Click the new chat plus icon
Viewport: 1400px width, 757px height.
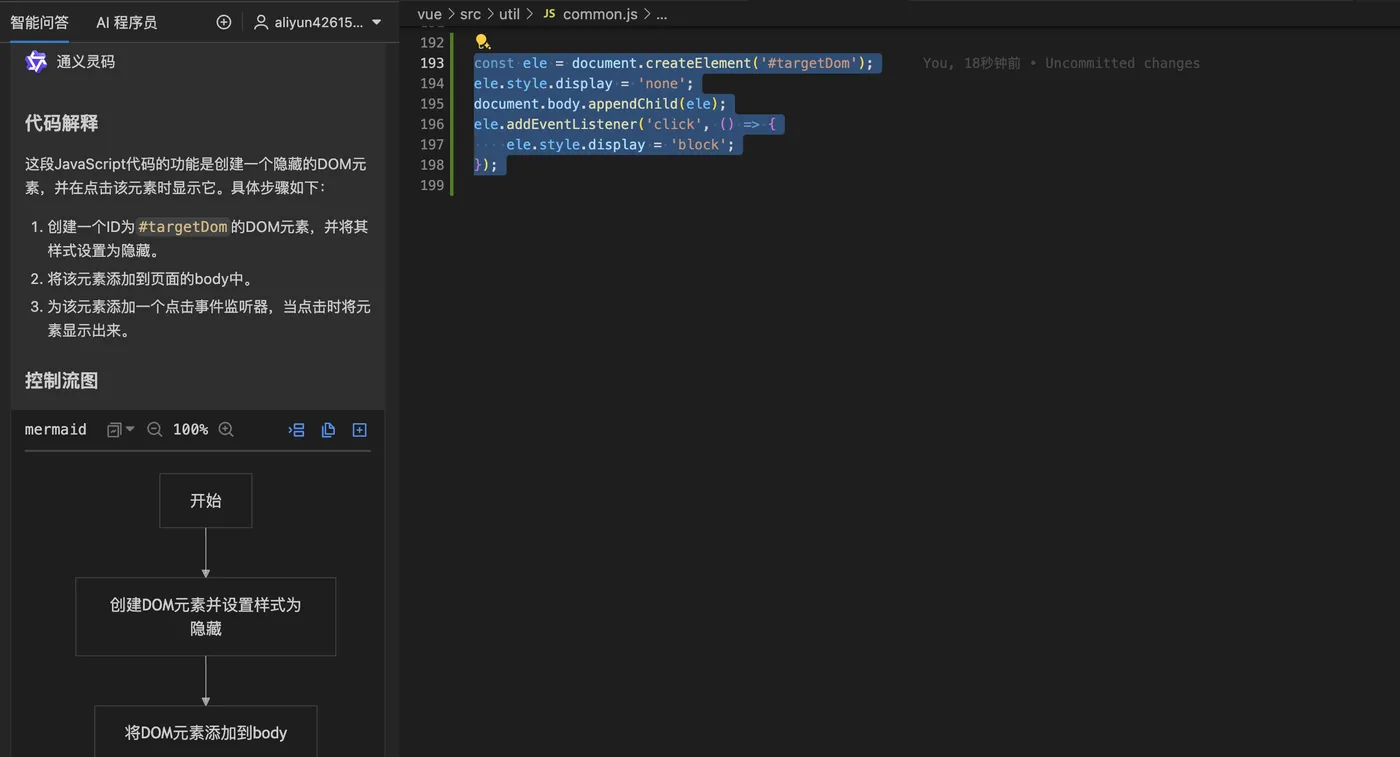(224, 22)
